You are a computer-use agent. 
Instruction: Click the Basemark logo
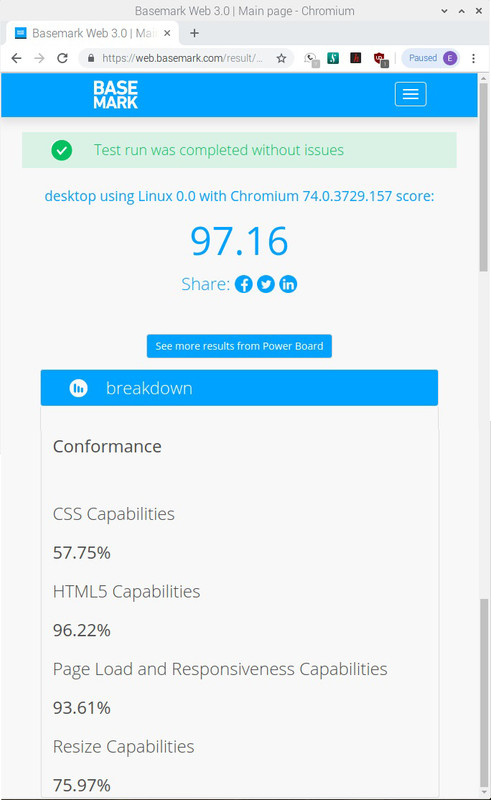click(115, 95)
